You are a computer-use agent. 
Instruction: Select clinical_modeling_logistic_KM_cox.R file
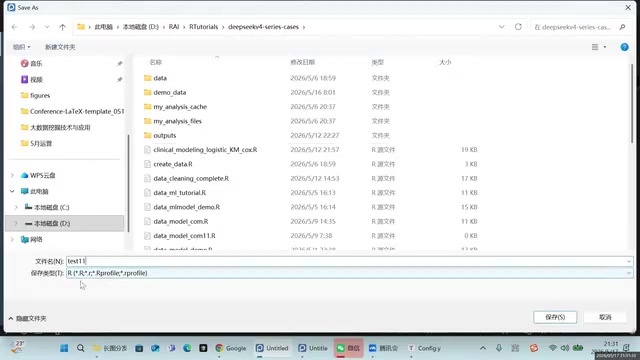205,150
